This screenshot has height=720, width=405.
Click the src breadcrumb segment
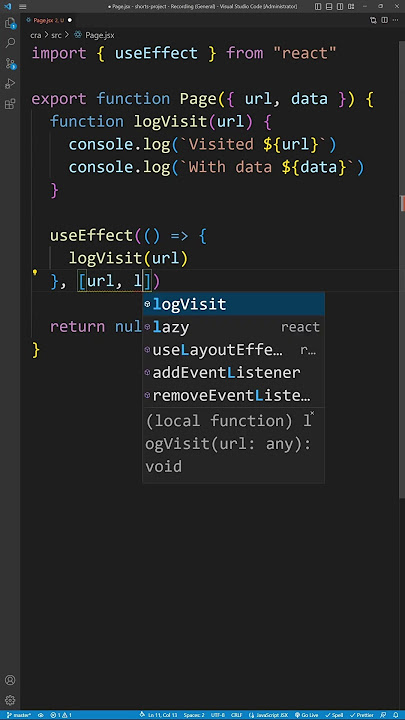pyautogui.click(x=56, y=35)
